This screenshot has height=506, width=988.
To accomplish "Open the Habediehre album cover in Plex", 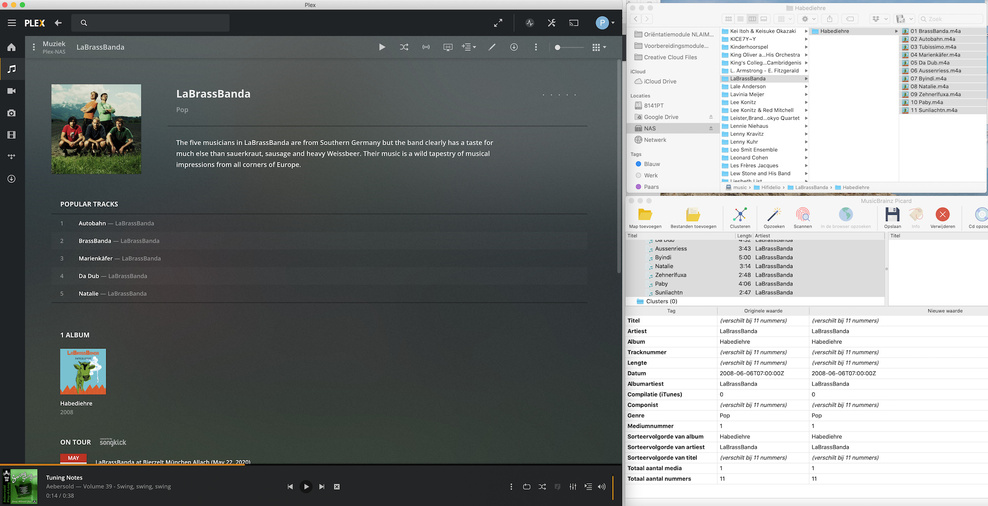I will [83, 372].
